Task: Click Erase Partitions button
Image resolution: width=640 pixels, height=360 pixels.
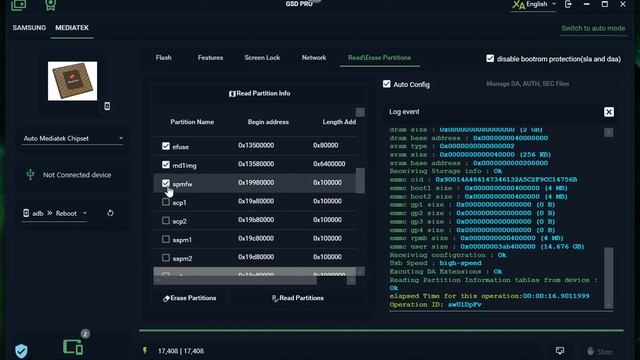Action: [x=189, y=298]
